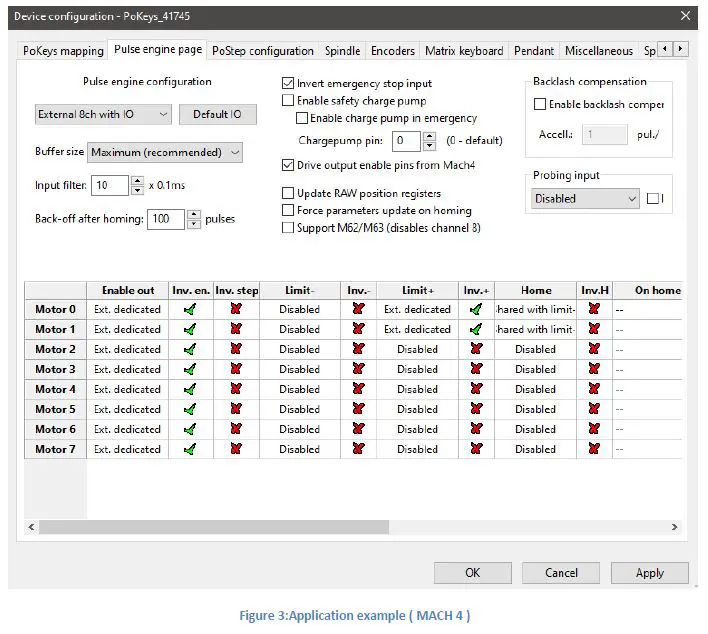Open PoStep configuration tab

(x=263, y=51)
